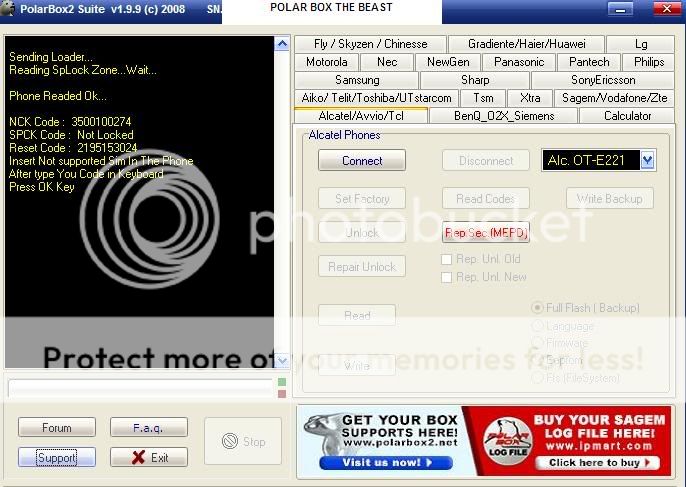
Task: Select the Firmware radio option
Action: (x=537, y=343)
